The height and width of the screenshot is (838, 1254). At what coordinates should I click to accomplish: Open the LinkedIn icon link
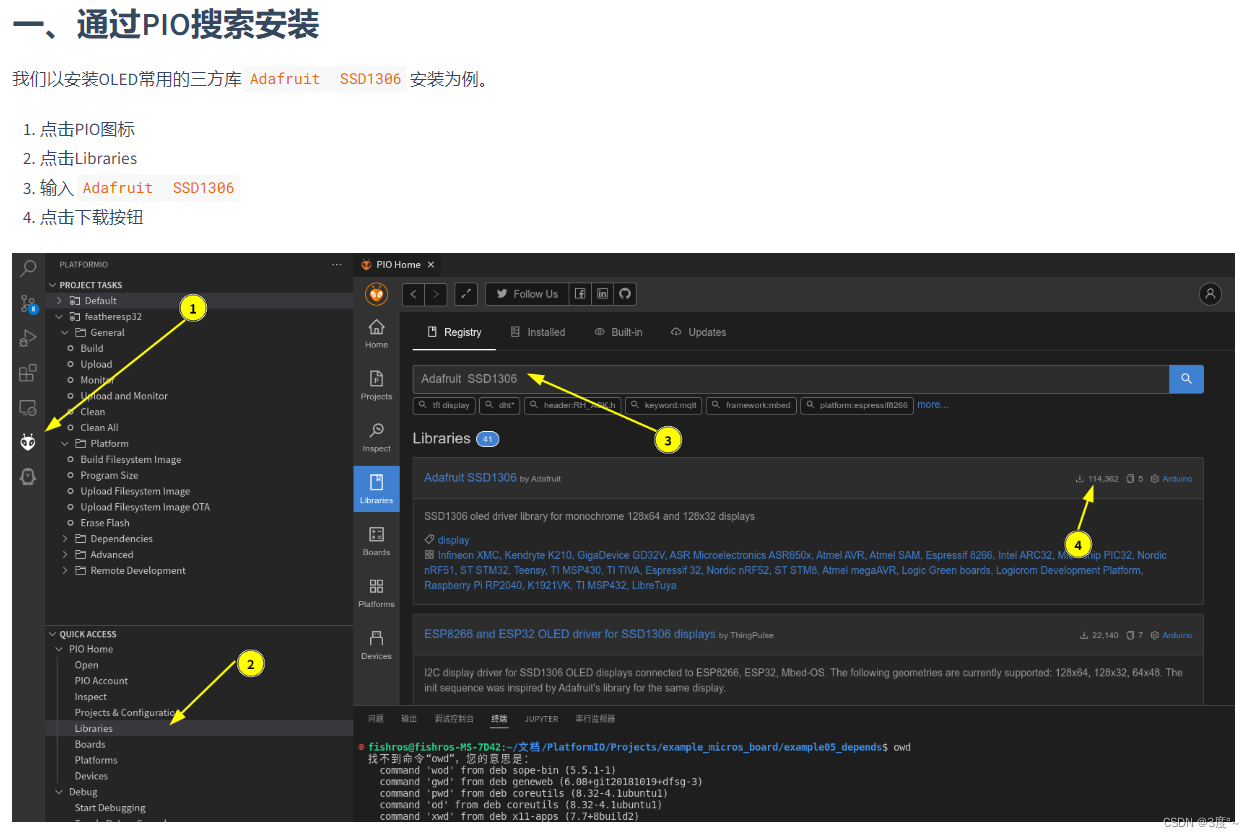[x=602, y=294]
